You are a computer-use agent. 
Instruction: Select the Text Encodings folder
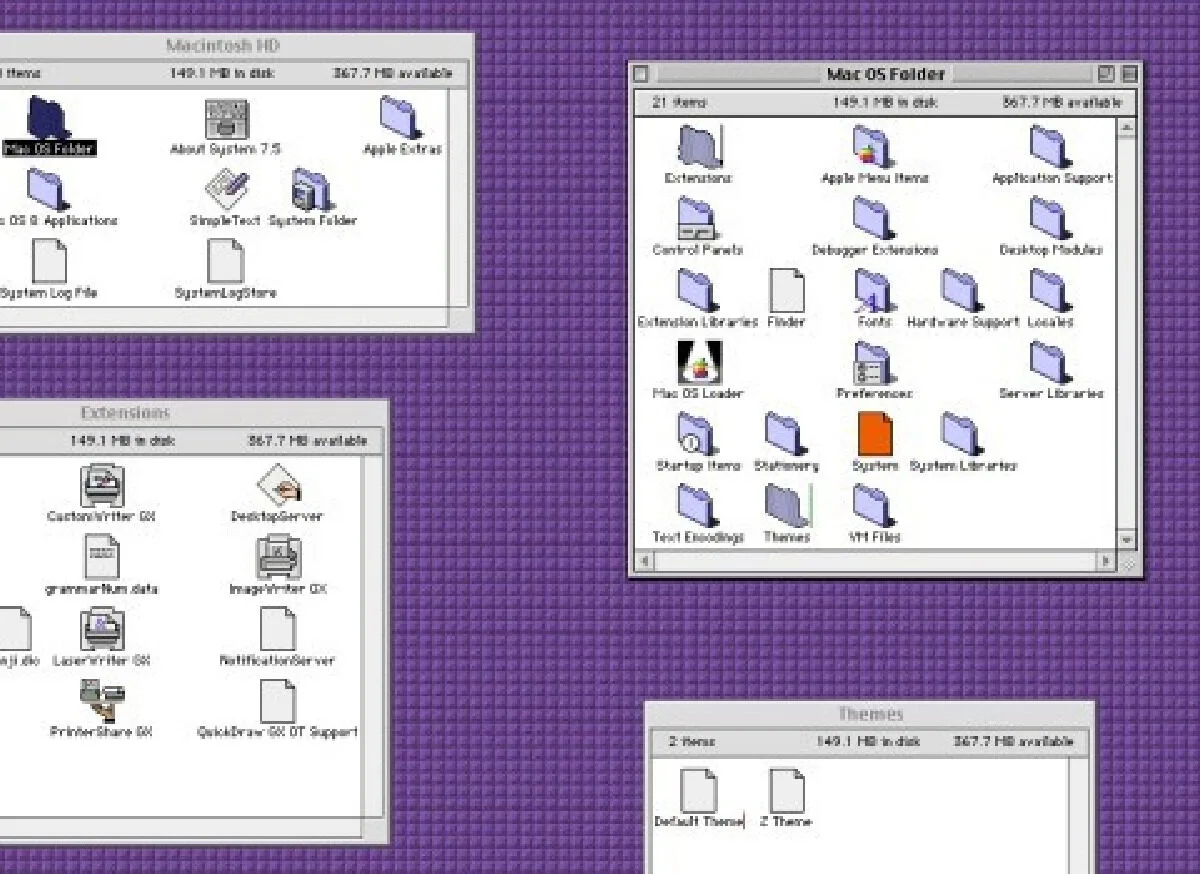tap(698, 506)
